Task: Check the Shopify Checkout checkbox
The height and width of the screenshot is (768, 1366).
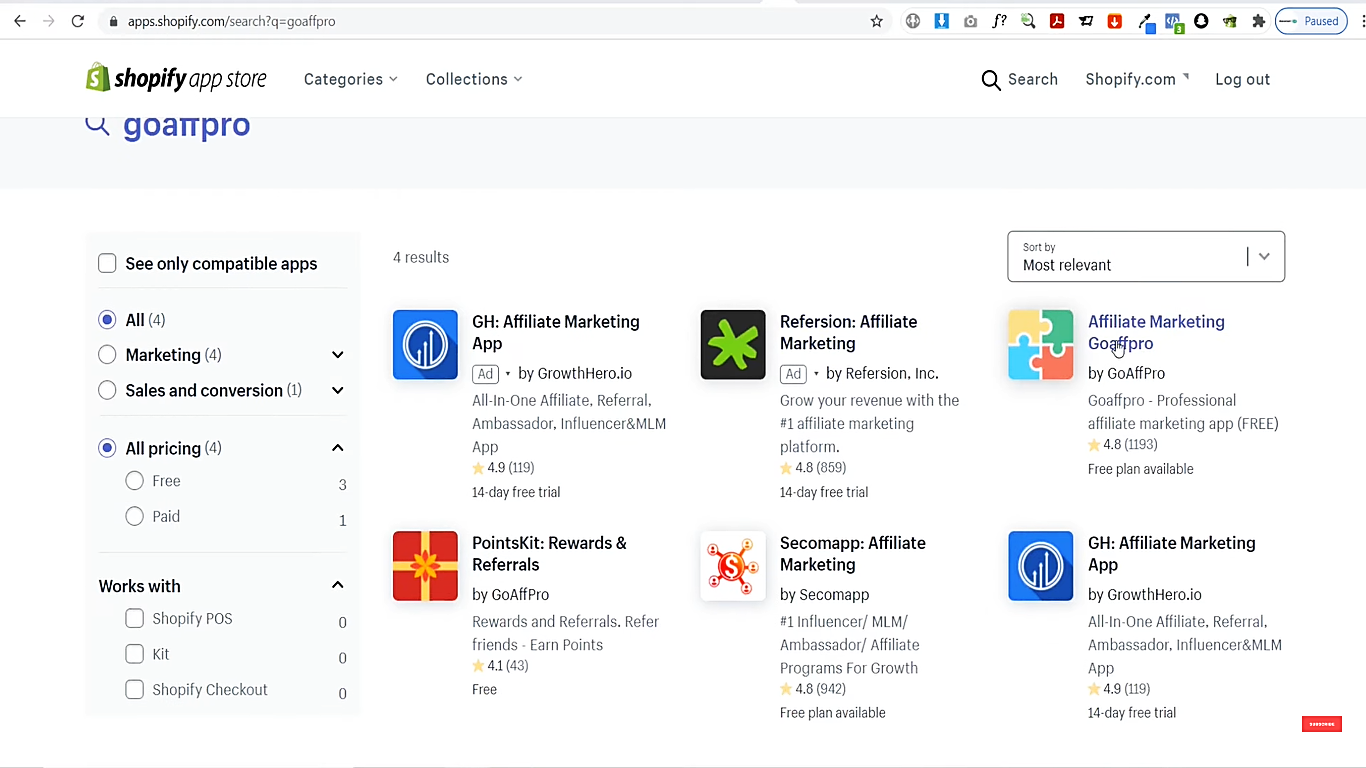Action: 134,689
